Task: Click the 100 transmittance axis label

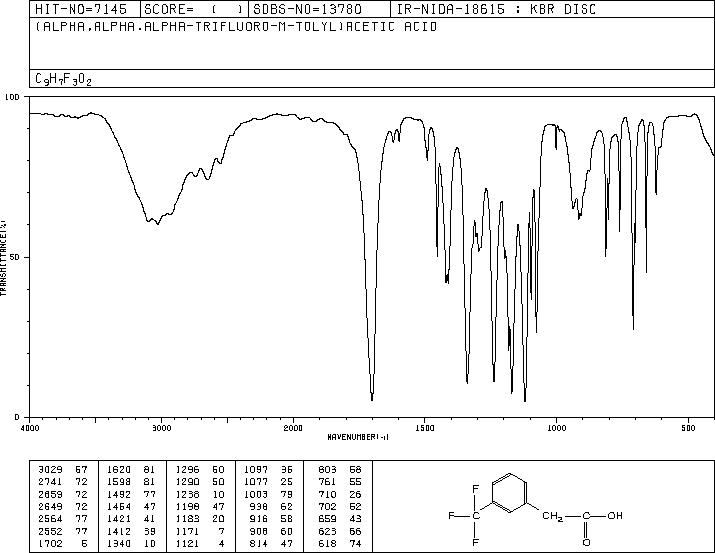Action: coord(12,97)
